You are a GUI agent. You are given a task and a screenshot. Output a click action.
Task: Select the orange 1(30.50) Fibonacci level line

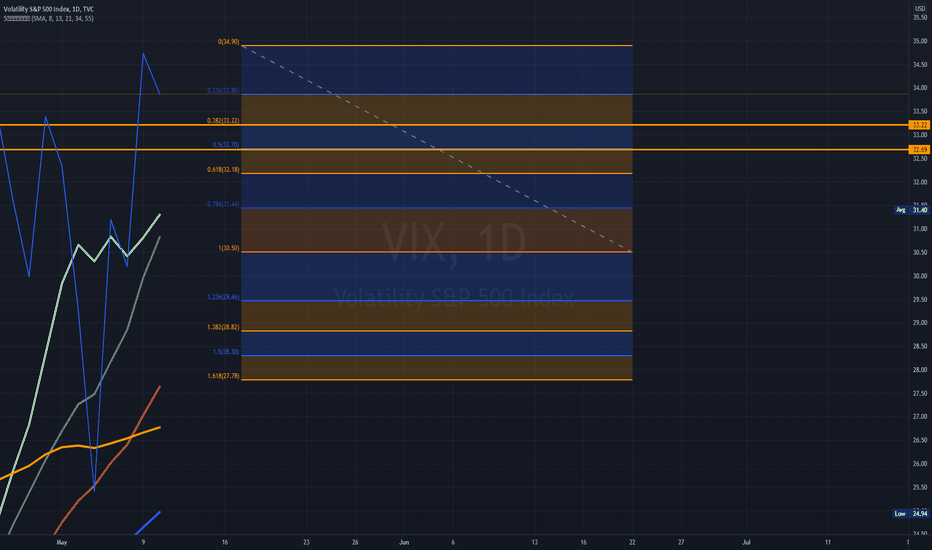437,252
